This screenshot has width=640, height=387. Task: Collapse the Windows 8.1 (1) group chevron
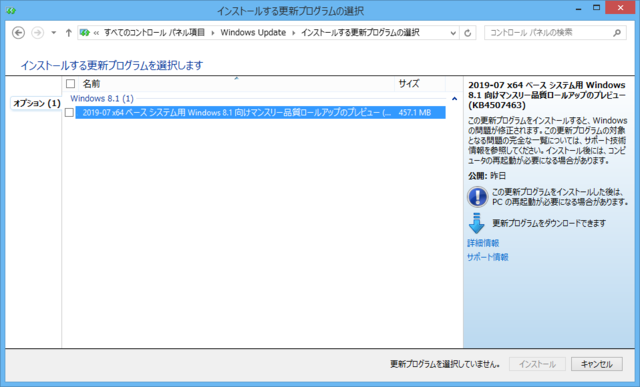[x=454, y=98]
